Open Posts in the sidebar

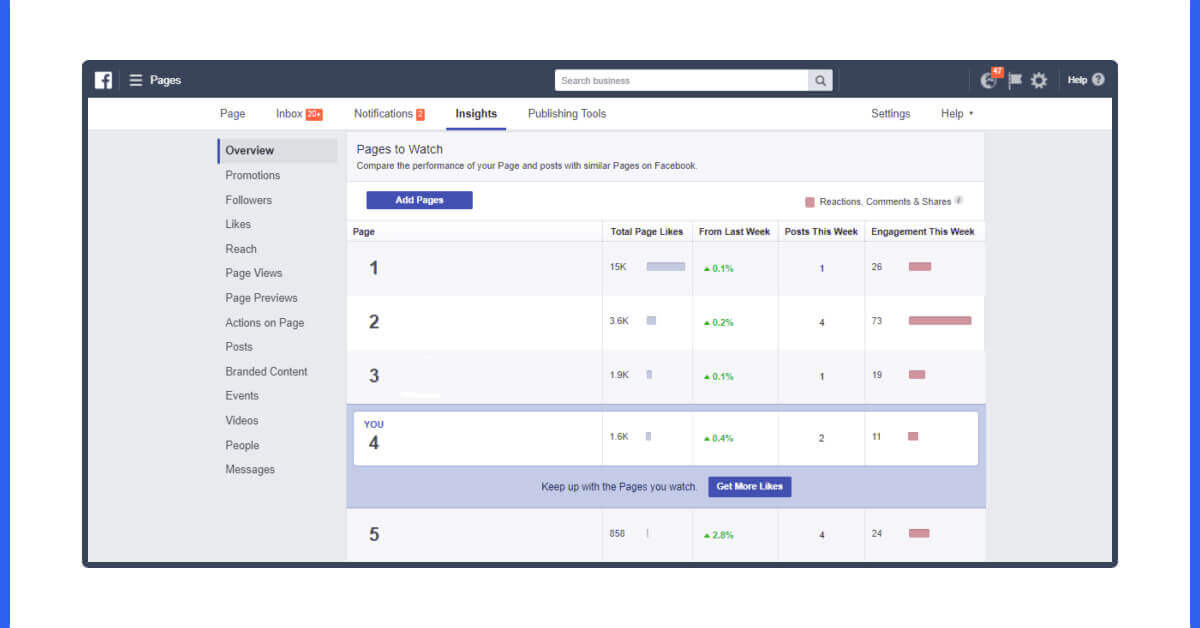239,347
